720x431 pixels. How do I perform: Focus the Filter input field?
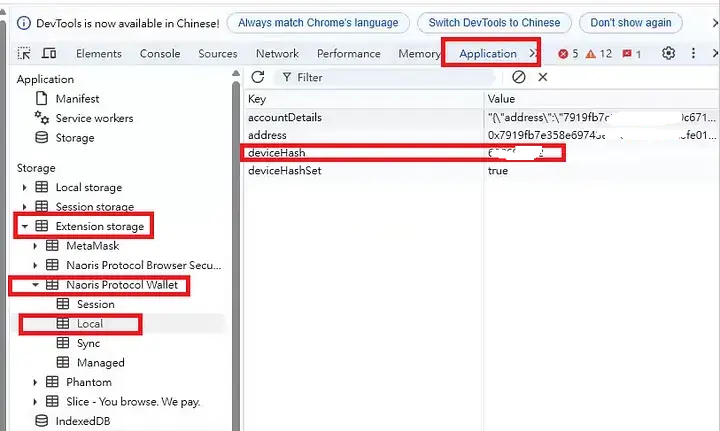386,77
